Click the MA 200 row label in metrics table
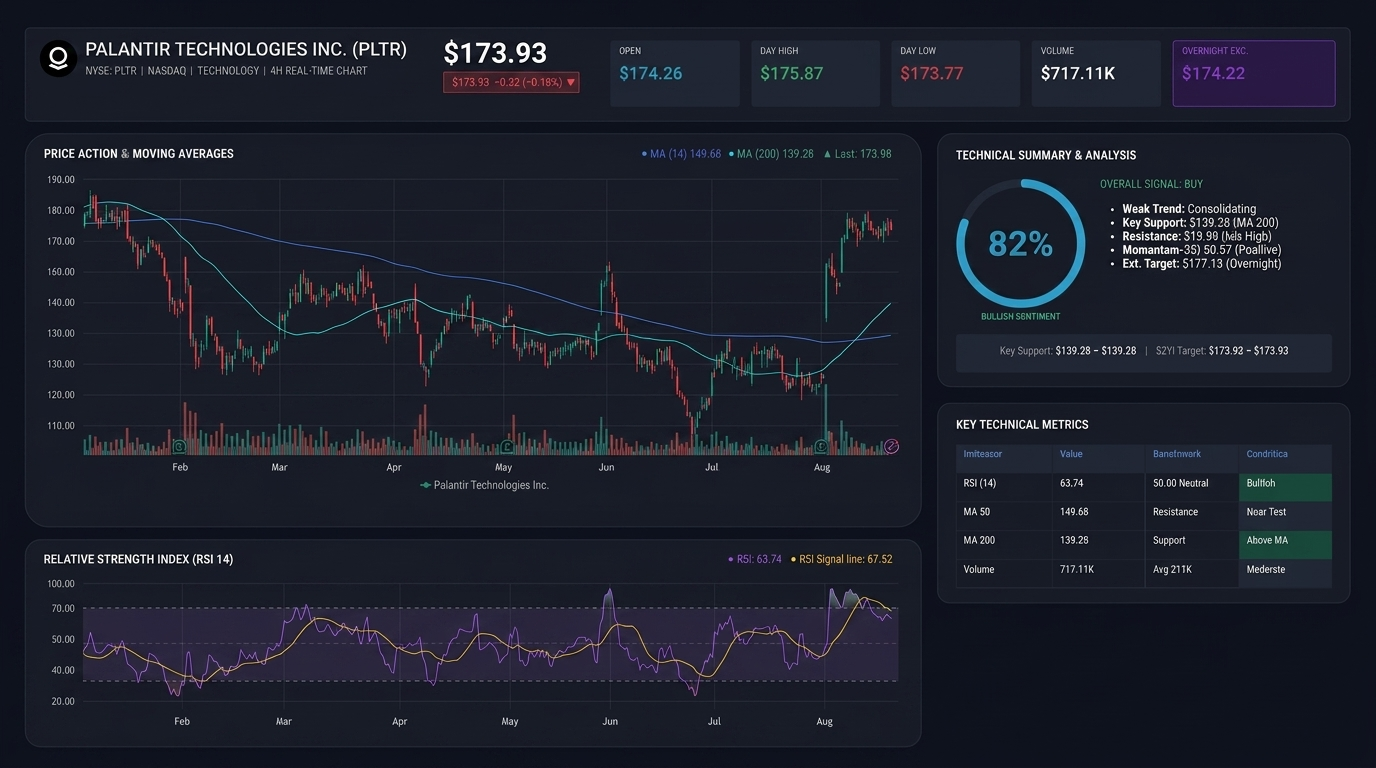 (980, 540)
